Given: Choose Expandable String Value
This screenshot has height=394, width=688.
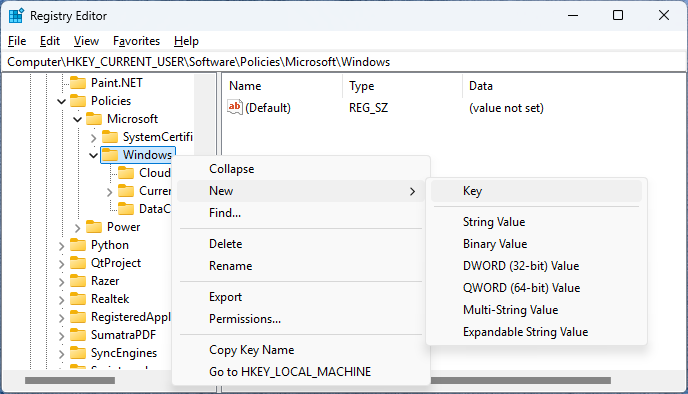Looking at the screenshot, I should point(536,332).
